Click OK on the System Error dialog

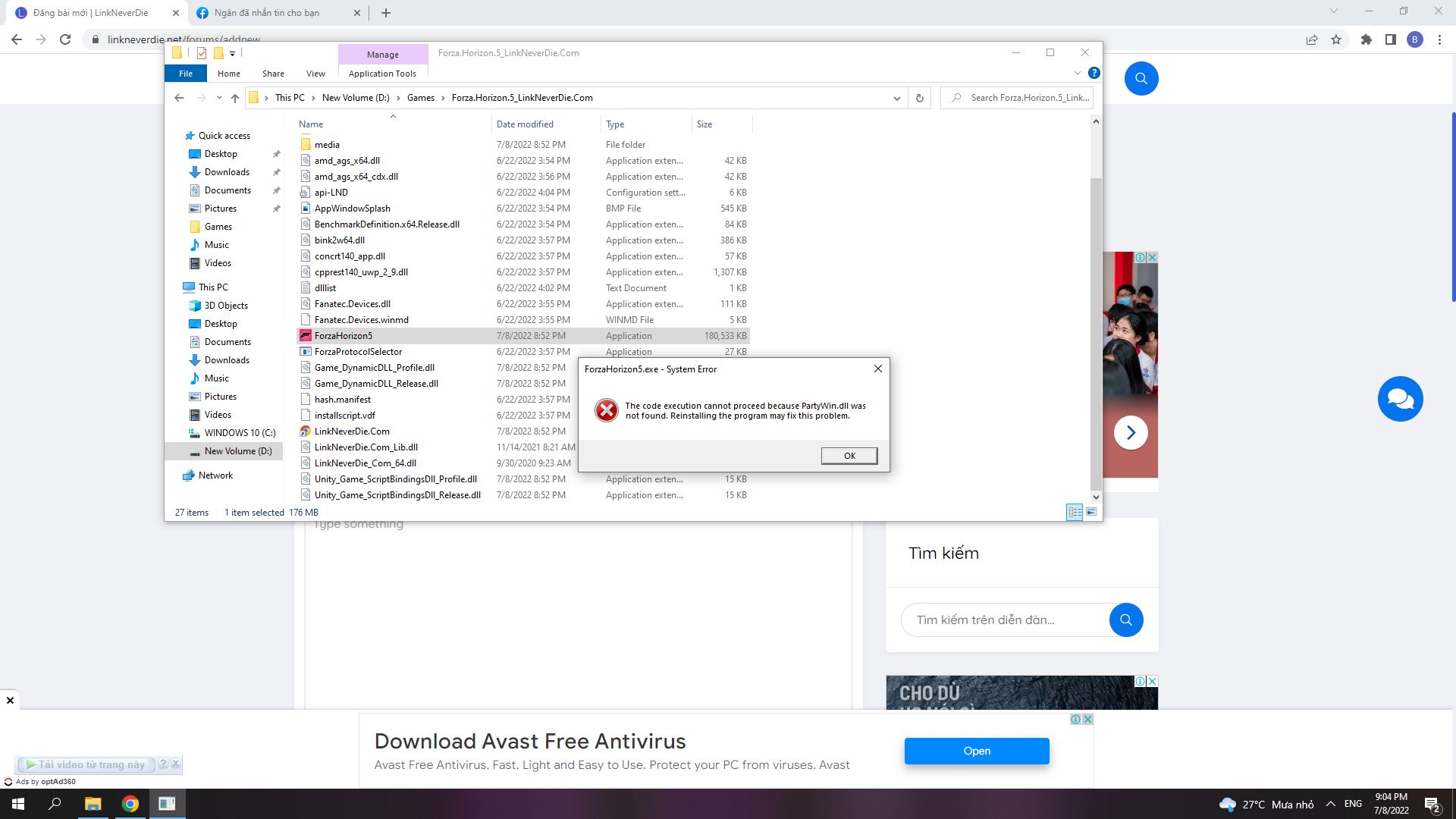849,456
